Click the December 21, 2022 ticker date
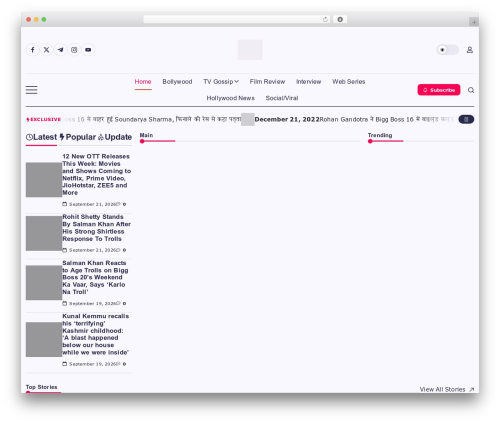The width and height of the screenshot is (500, 423). [287, 119]
